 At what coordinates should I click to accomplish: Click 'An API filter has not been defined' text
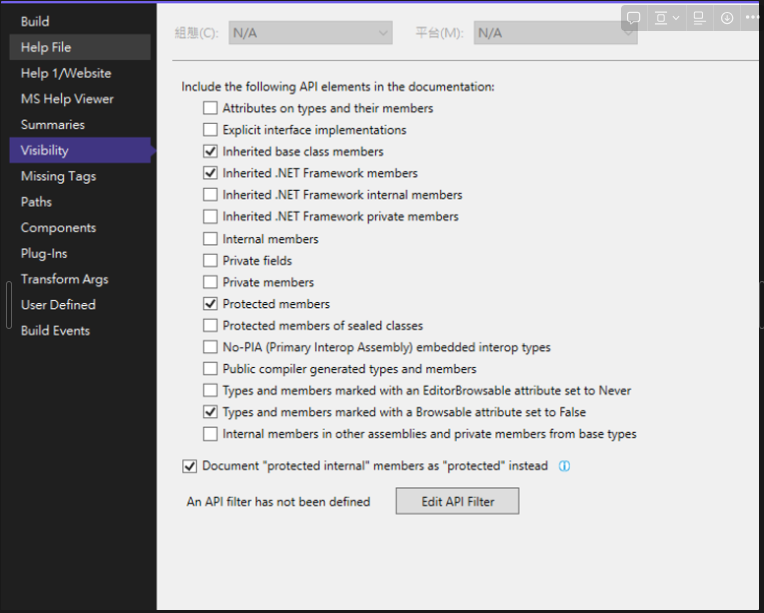click(x=278, y=501)
